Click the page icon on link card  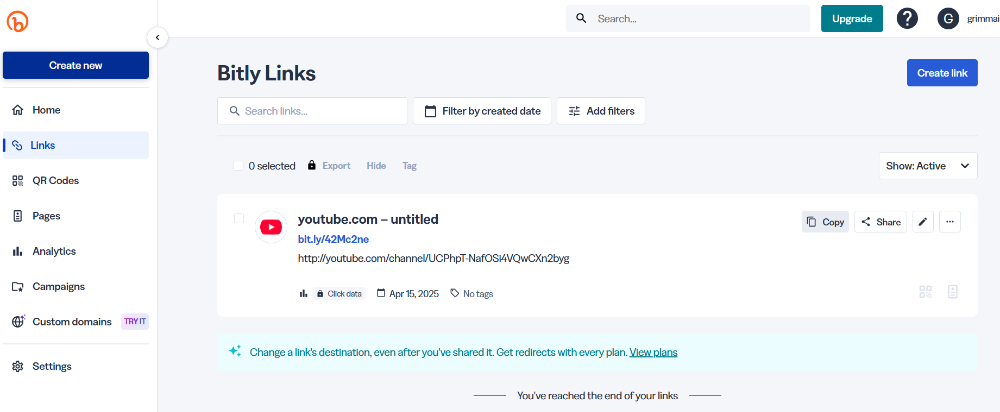coord(953,292)
